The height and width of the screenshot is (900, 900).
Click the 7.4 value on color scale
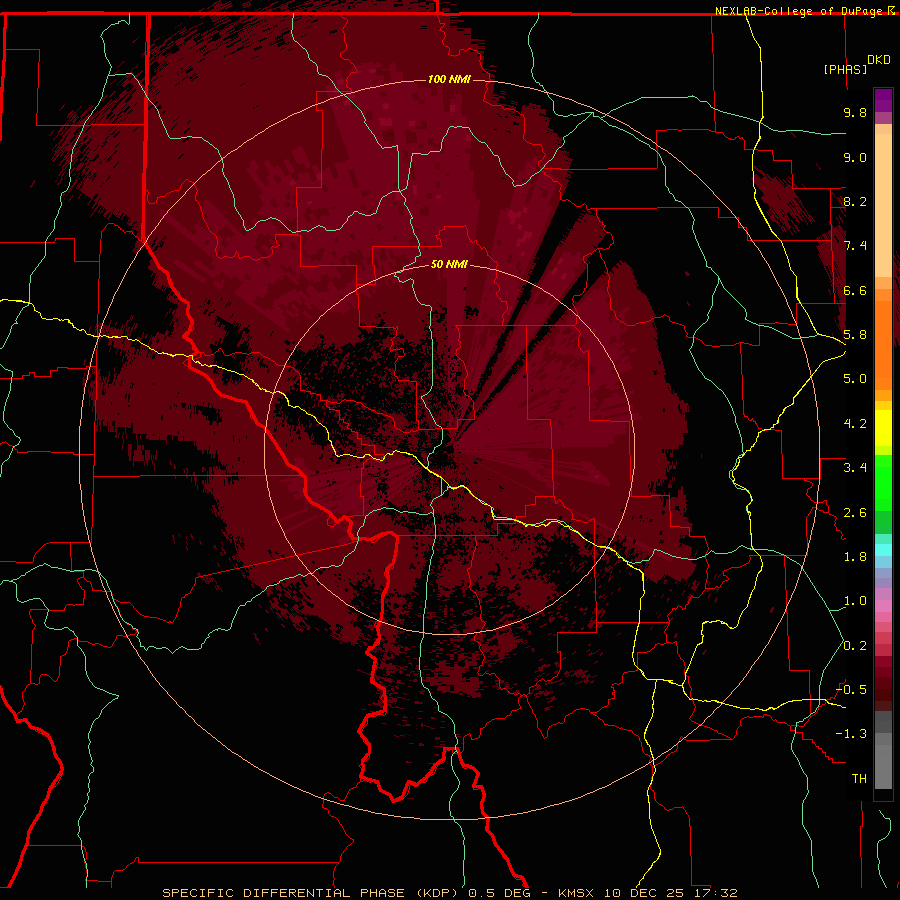855,246
